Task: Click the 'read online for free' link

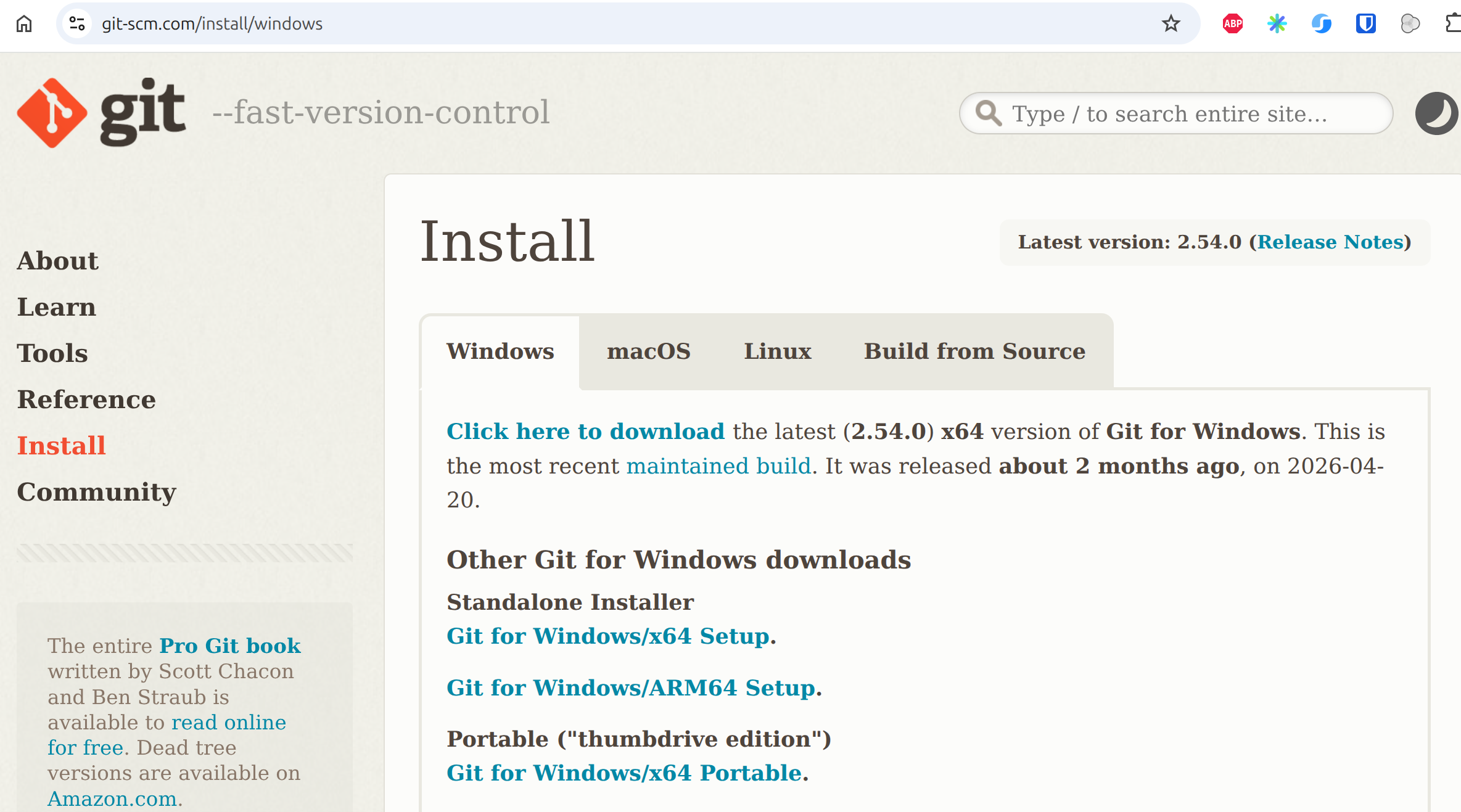Action: click(167, 735)
